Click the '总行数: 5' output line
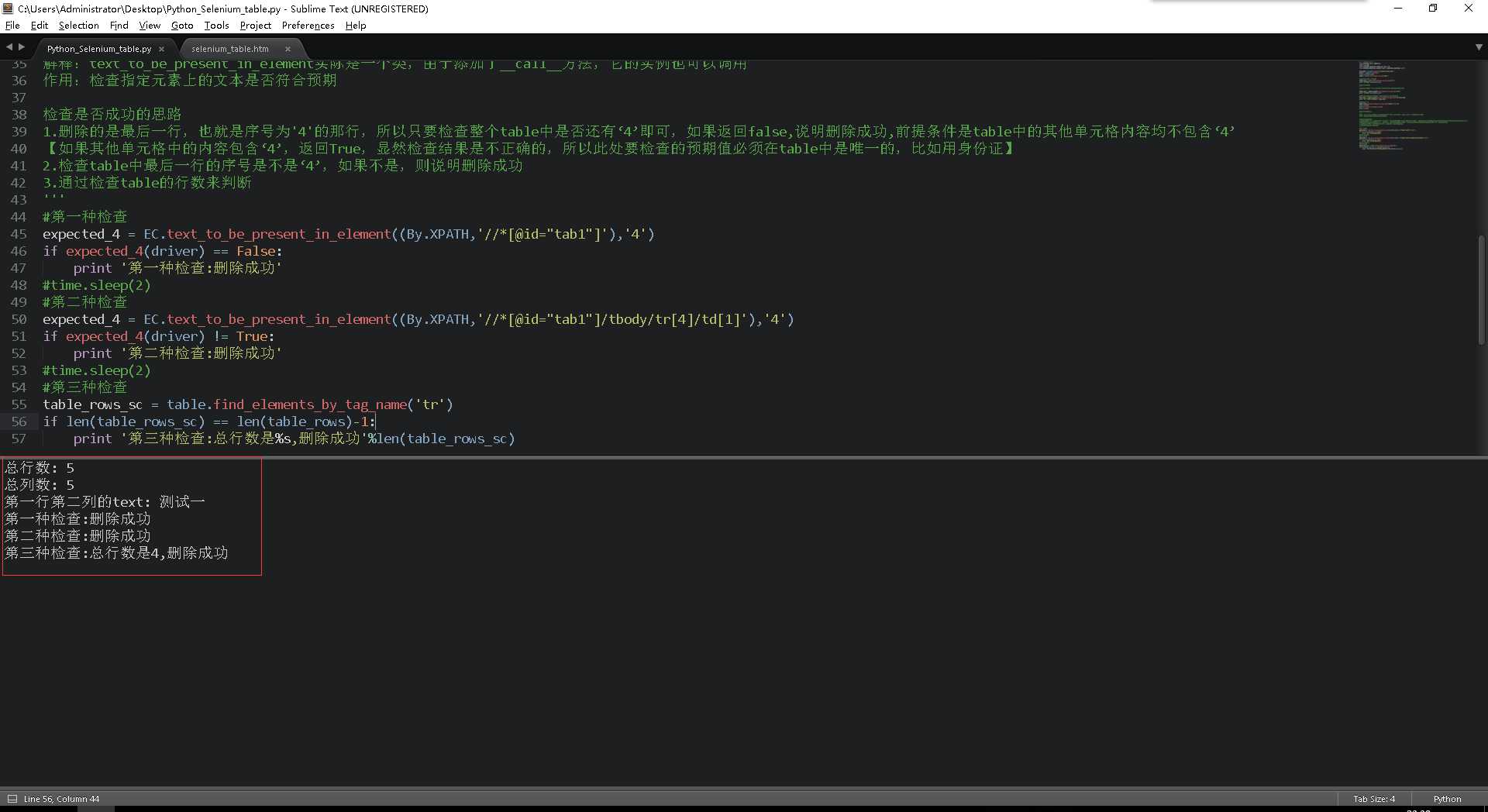Viewport: 1488px width, 812px height. (x=40, y=468)
